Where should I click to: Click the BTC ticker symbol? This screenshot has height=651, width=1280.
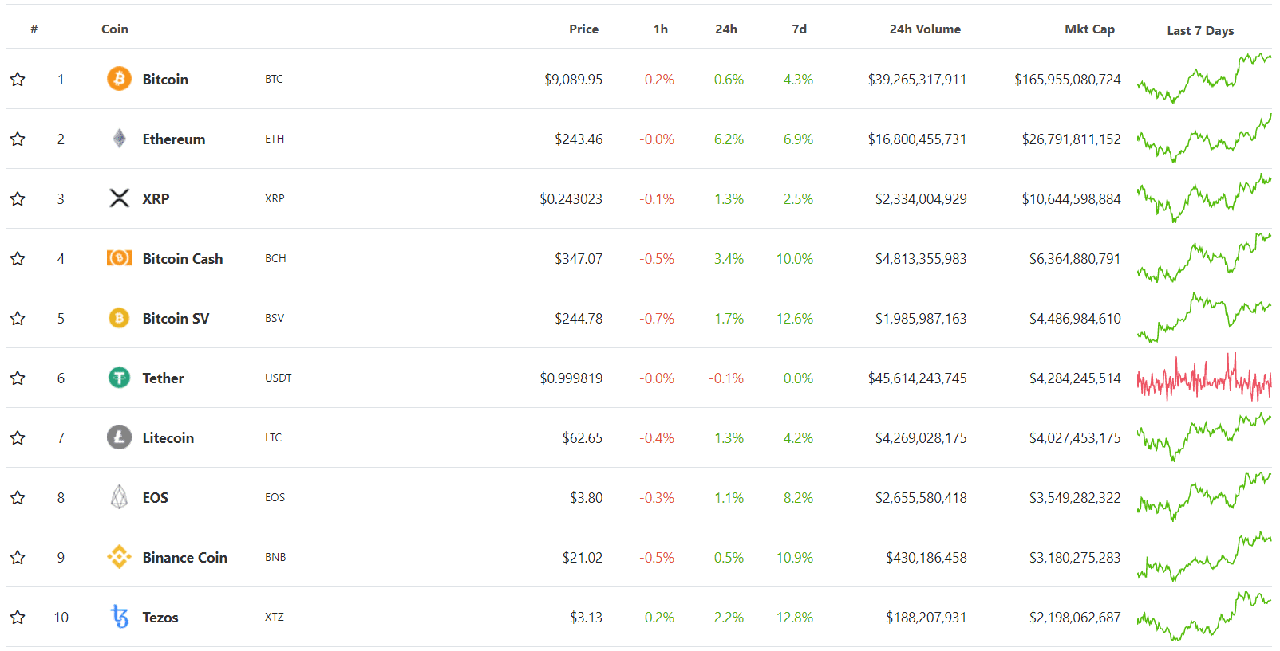click(274, 79)
